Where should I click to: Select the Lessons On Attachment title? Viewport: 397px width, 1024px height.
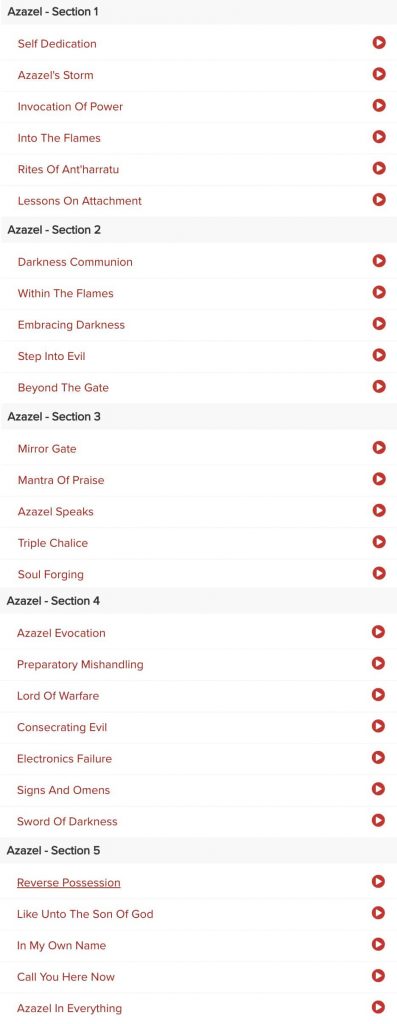click(x=80, y=200)
